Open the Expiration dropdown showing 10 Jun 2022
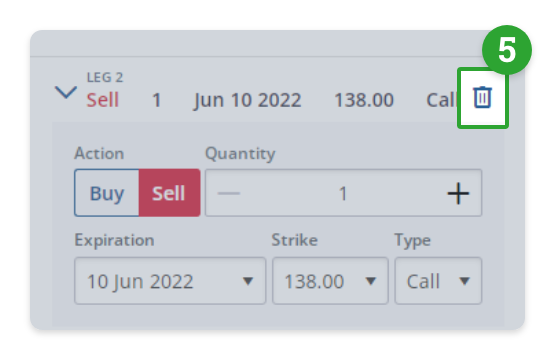Viewport: 555px width, 360px height. pos(170,281)
